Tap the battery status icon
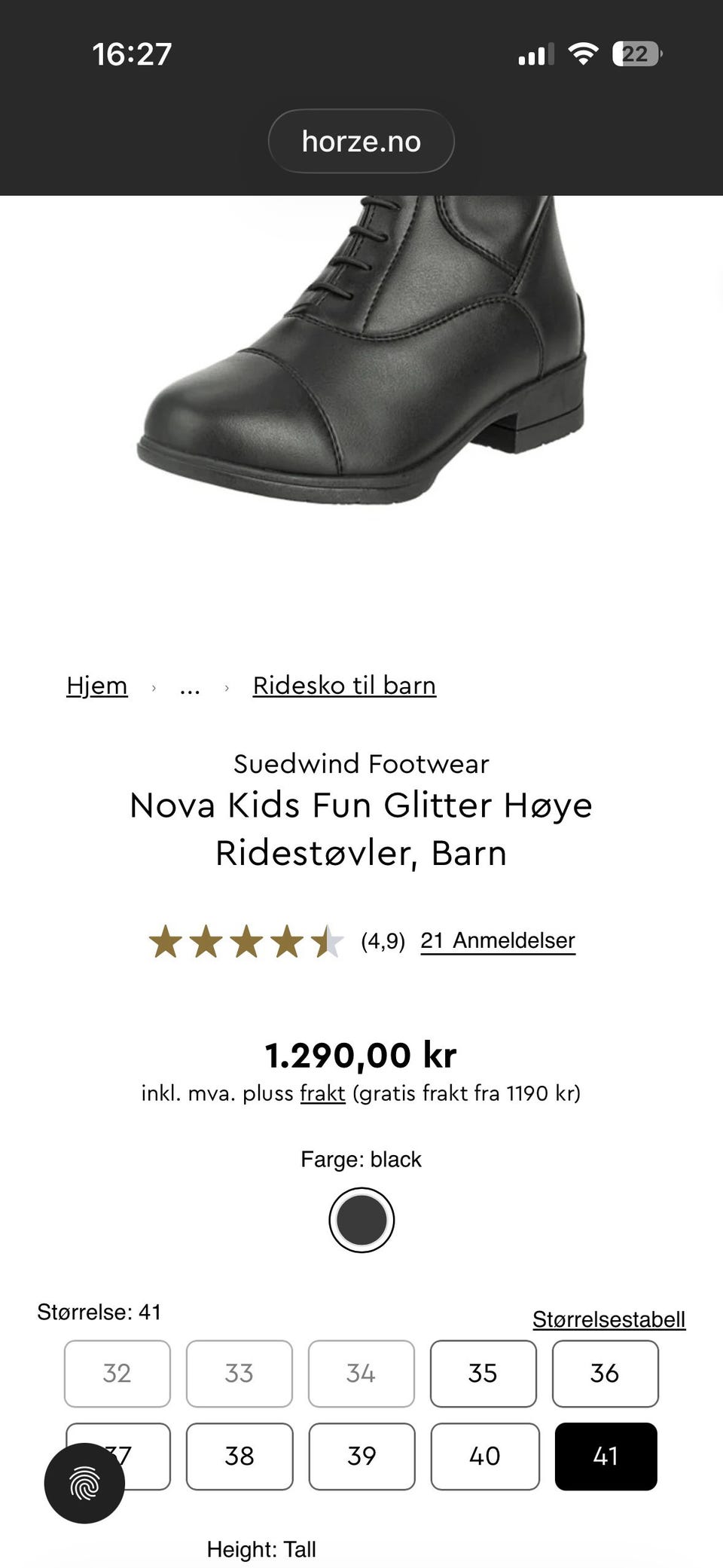Viewport: 723px width, 1568px height. coord(636,54)
